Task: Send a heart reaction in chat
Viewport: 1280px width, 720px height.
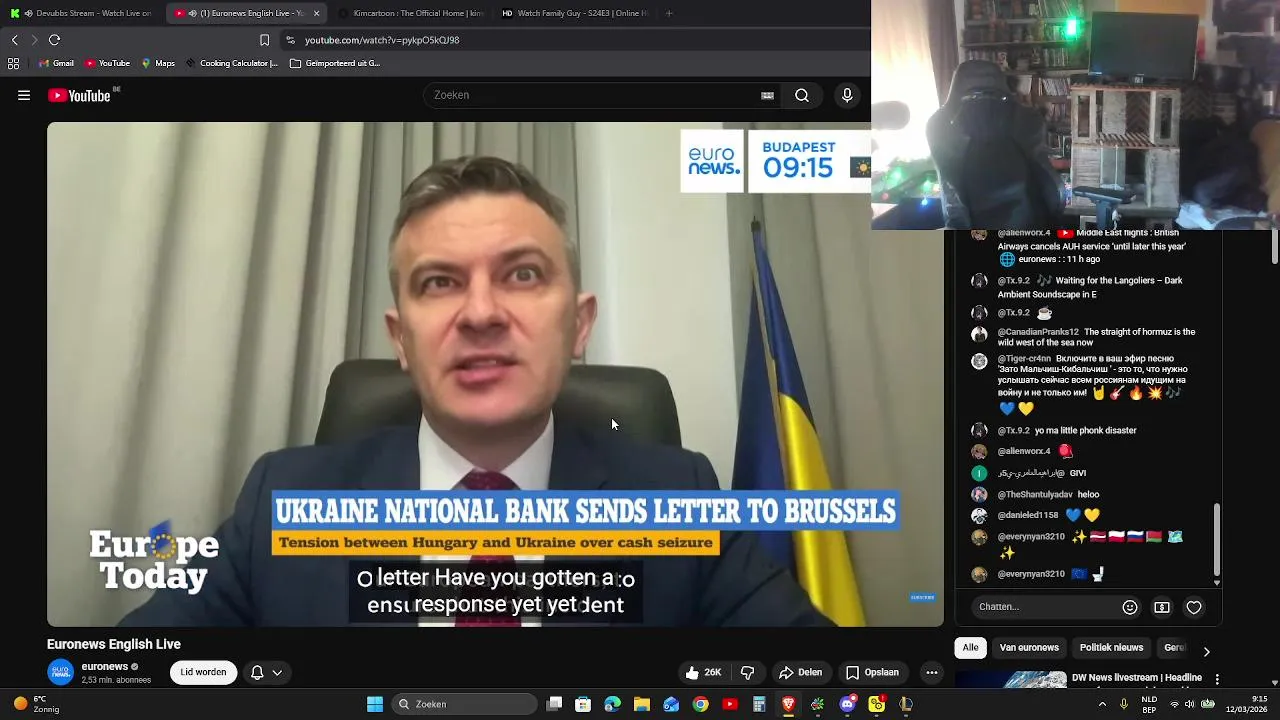Action: (x=1194, y=607)
